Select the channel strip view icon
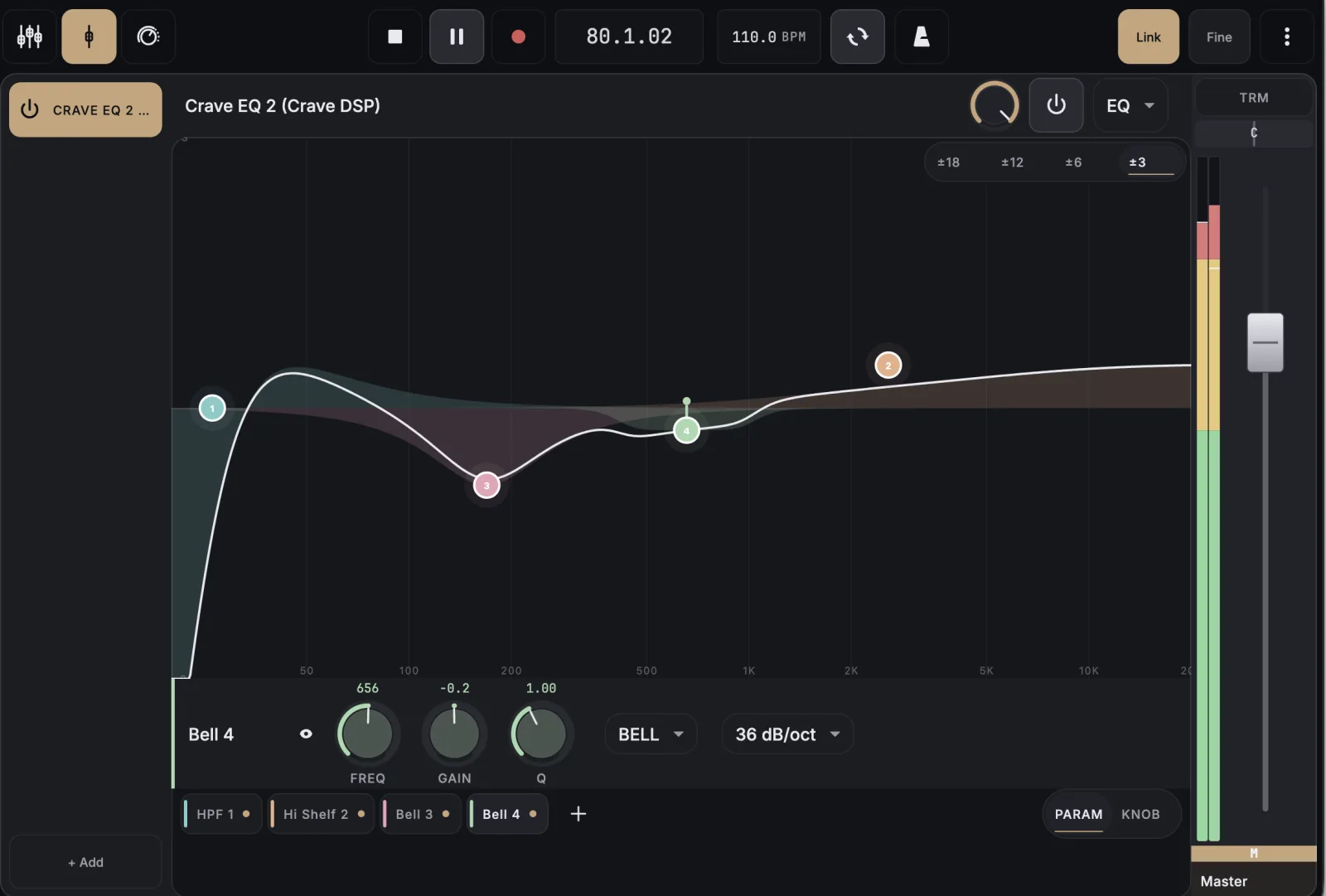Screen dimensions: 1326x896 coord(89,36)
